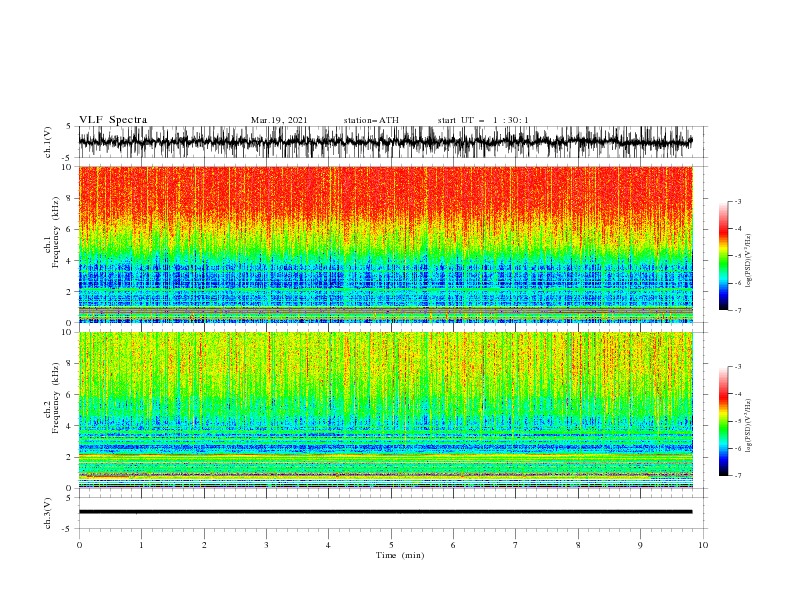This screenshot has width=792, height=612.
Task: Click the "-3" tick on the ch.2 color bar
Action: click(737, 367)
